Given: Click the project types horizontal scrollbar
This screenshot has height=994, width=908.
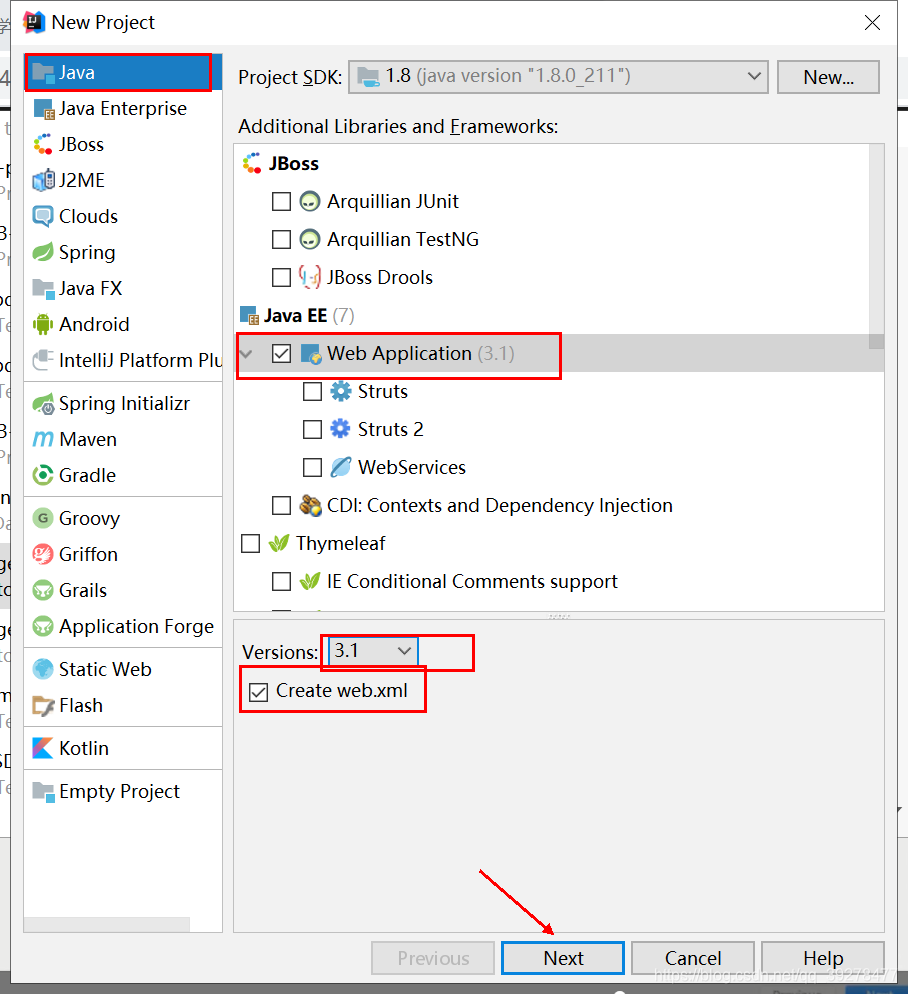Looking at the screenshot, I should 107,924.
